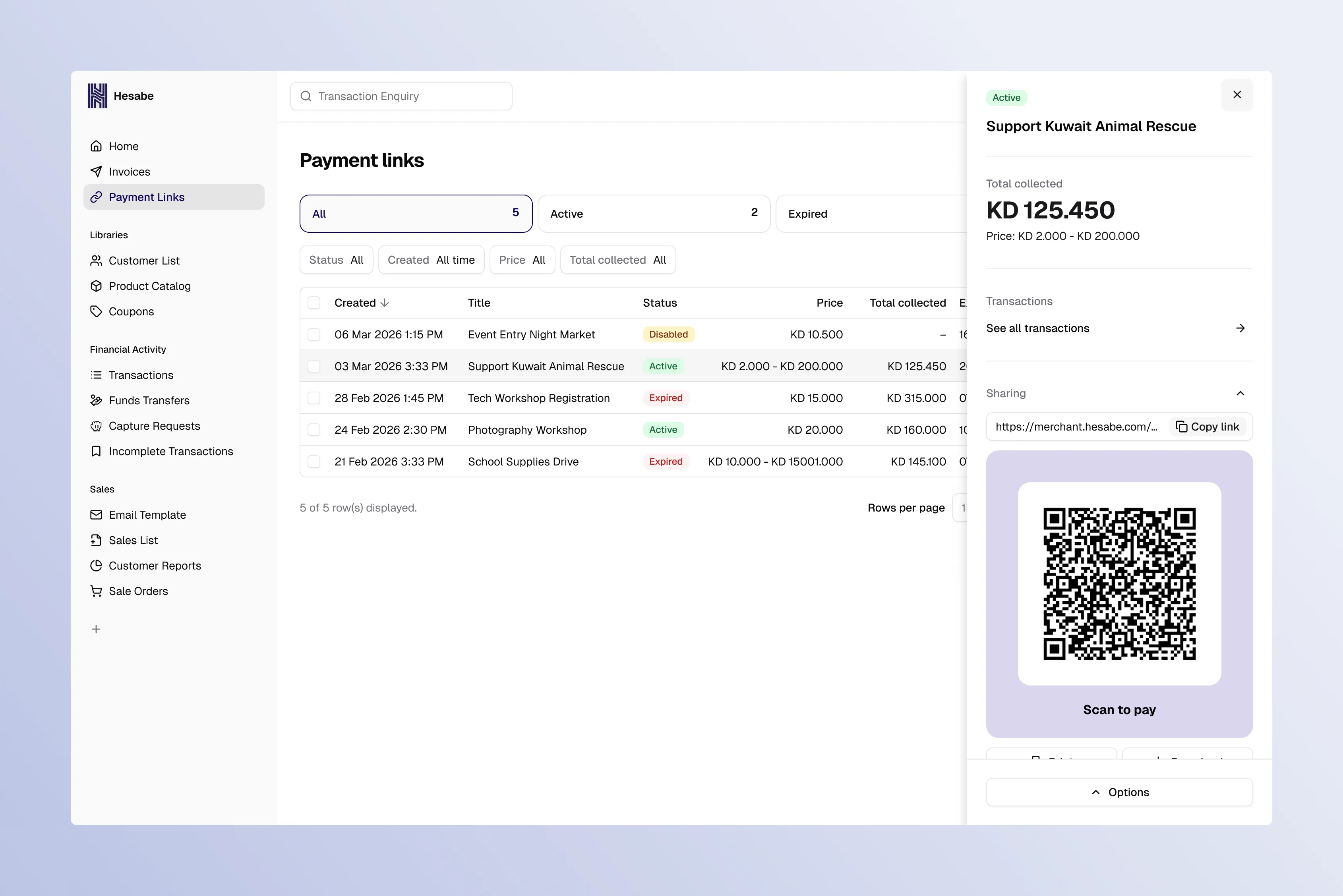Click the Customer List people icon

coord(96,261)
